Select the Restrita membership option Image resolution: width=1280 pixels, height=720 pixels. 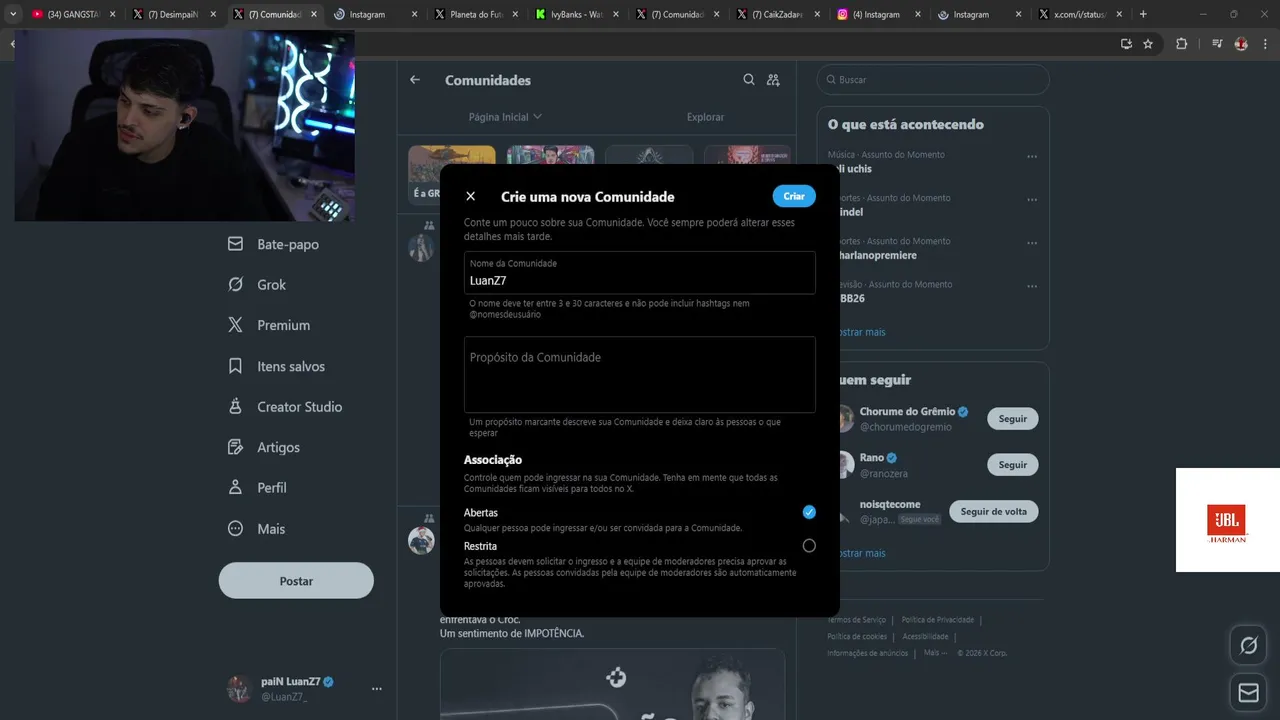(x=809, y=546)
